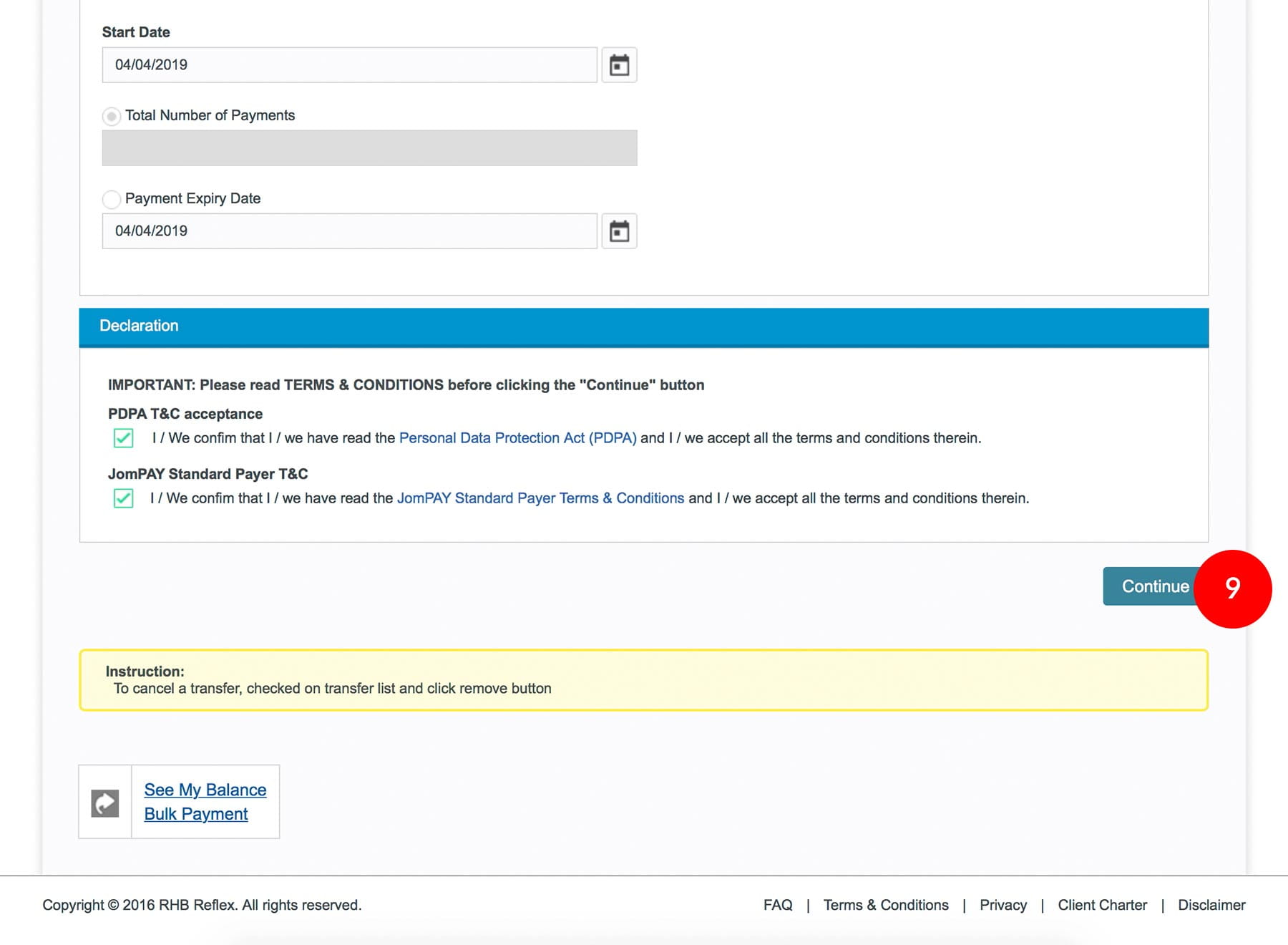
Task: Open the Client Charter footer link
Action: tap(1102, 905)
